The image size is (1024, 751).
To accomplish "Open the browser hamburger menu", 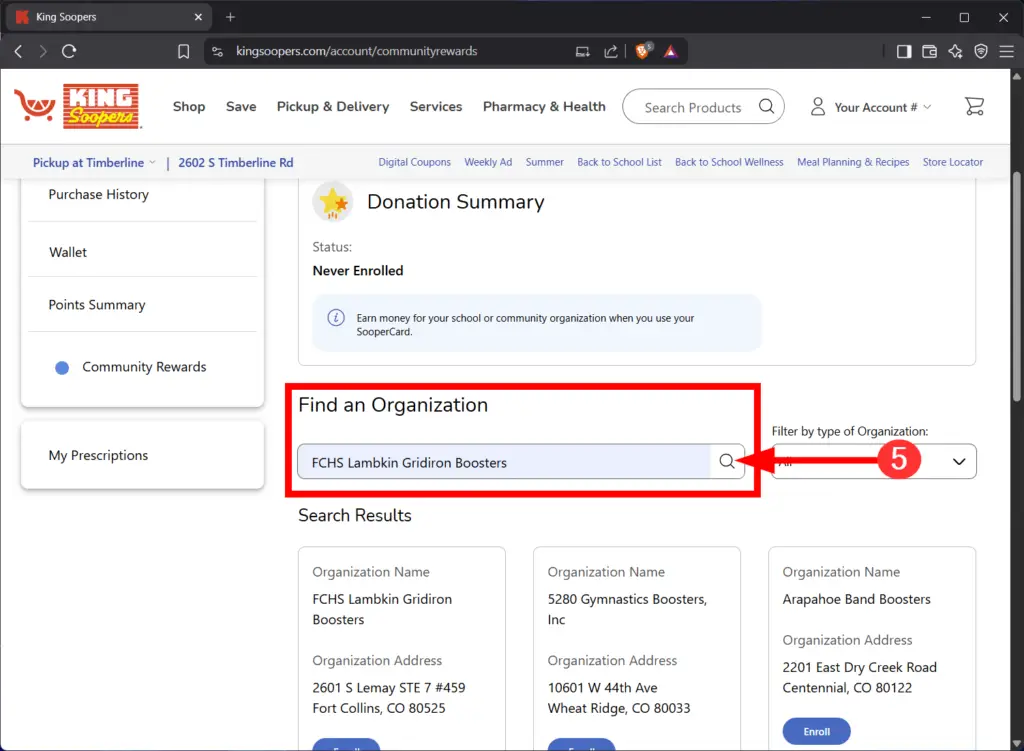I will coord(1006,52).
